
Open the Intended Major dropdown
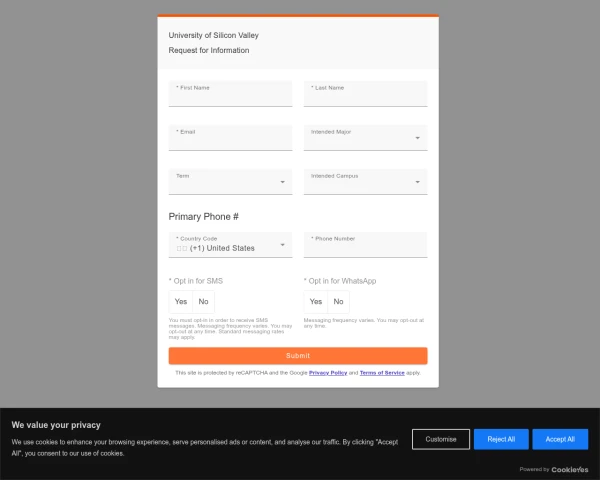point(365,138)
